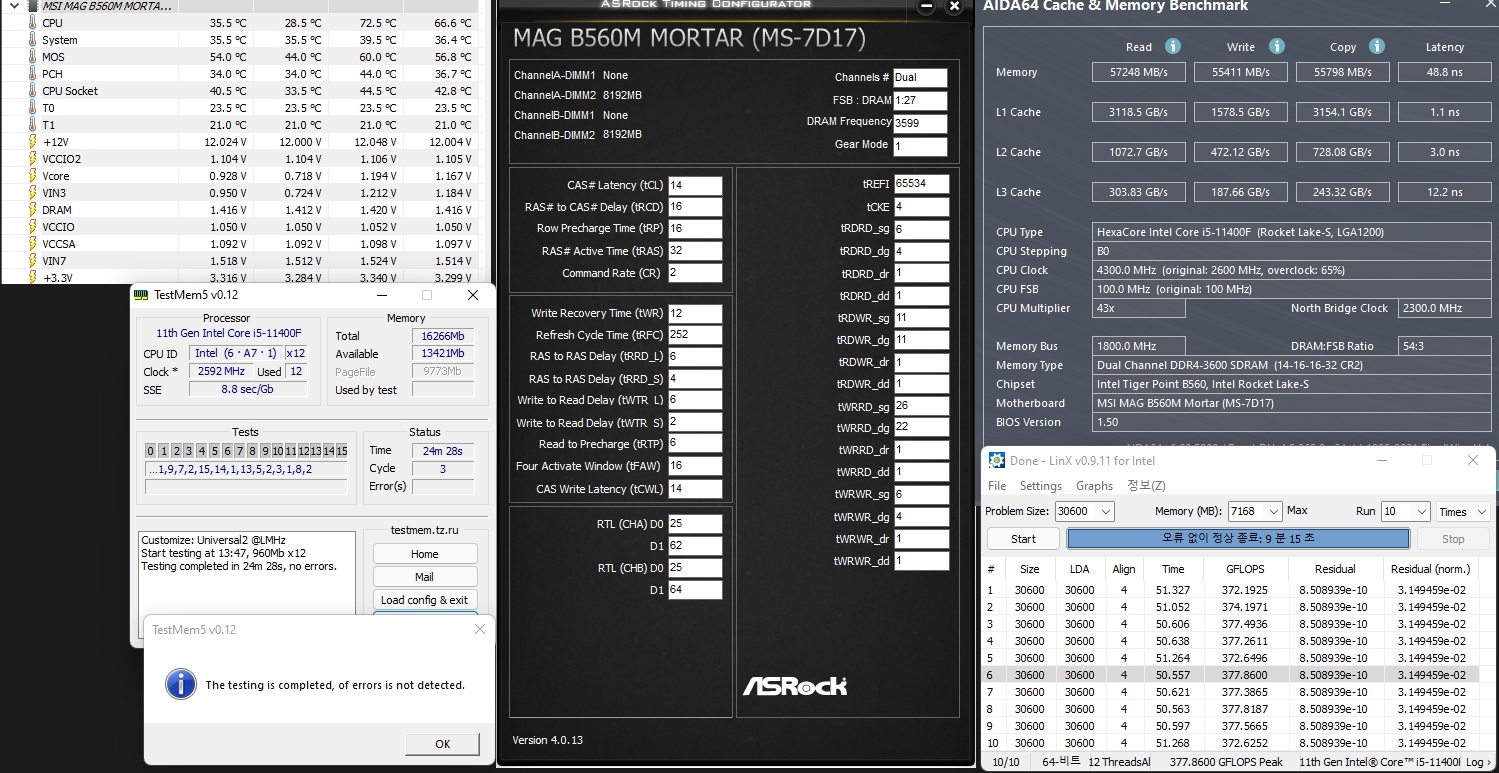Click the Start button in LinX
The height and width of the screenshot is (773, 1499).
coord(1023,539)
